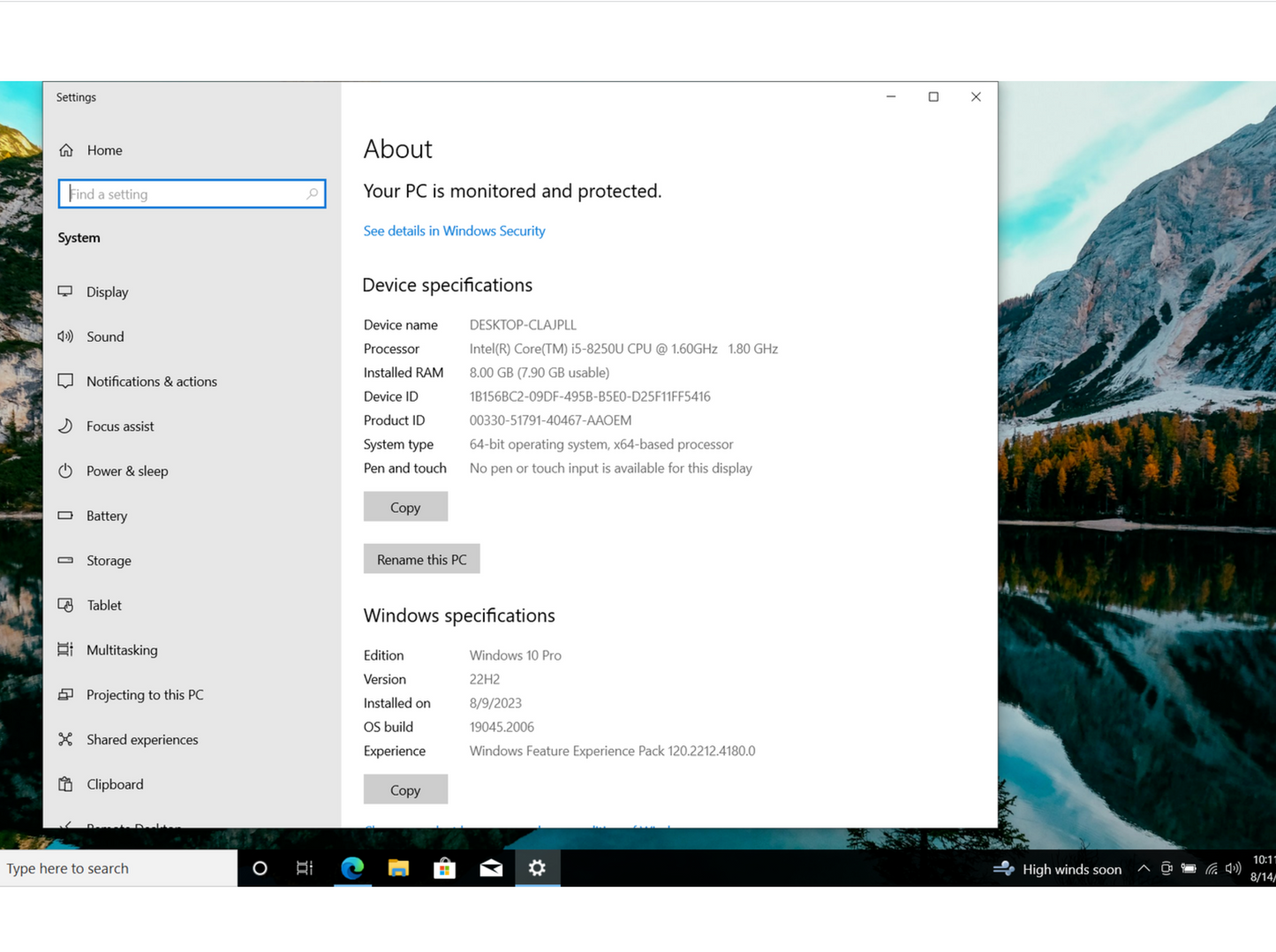The height and width of the screenshot is (952, 1276).
Task: Show hidden system tray icons
Action: point(1143,868)
